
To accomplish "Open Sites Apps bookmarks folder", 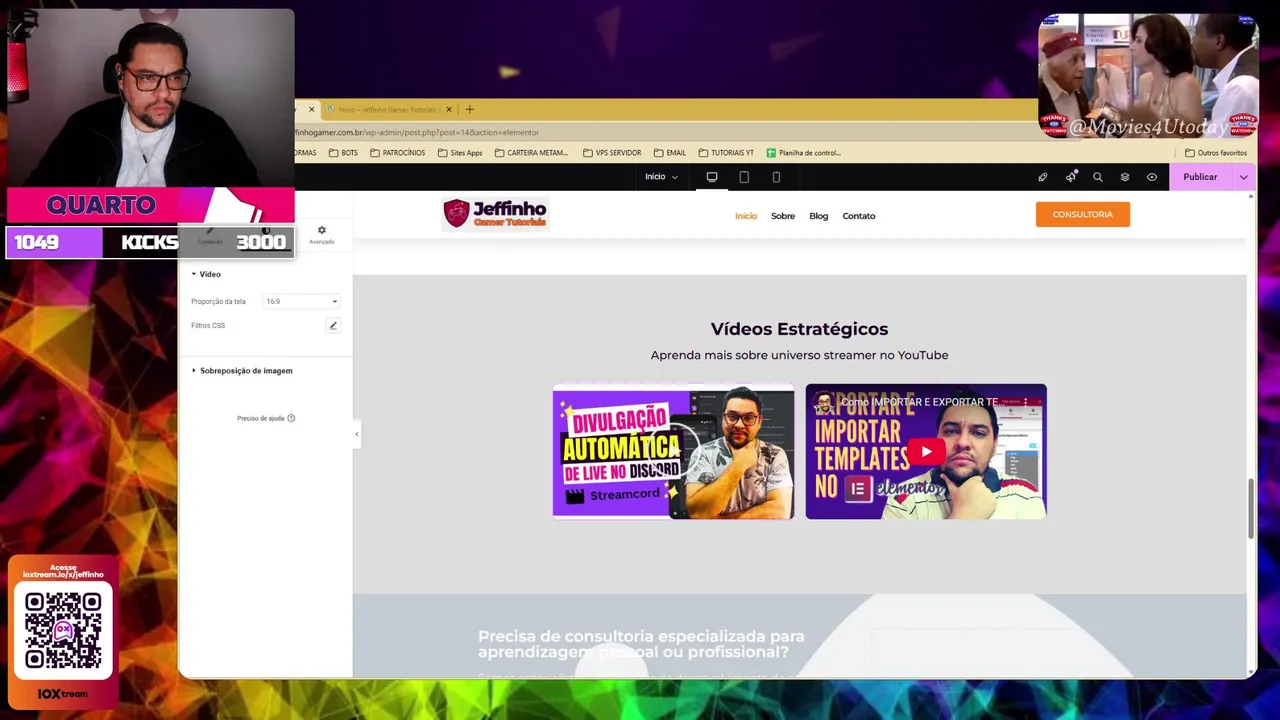I will coord(460,153).
